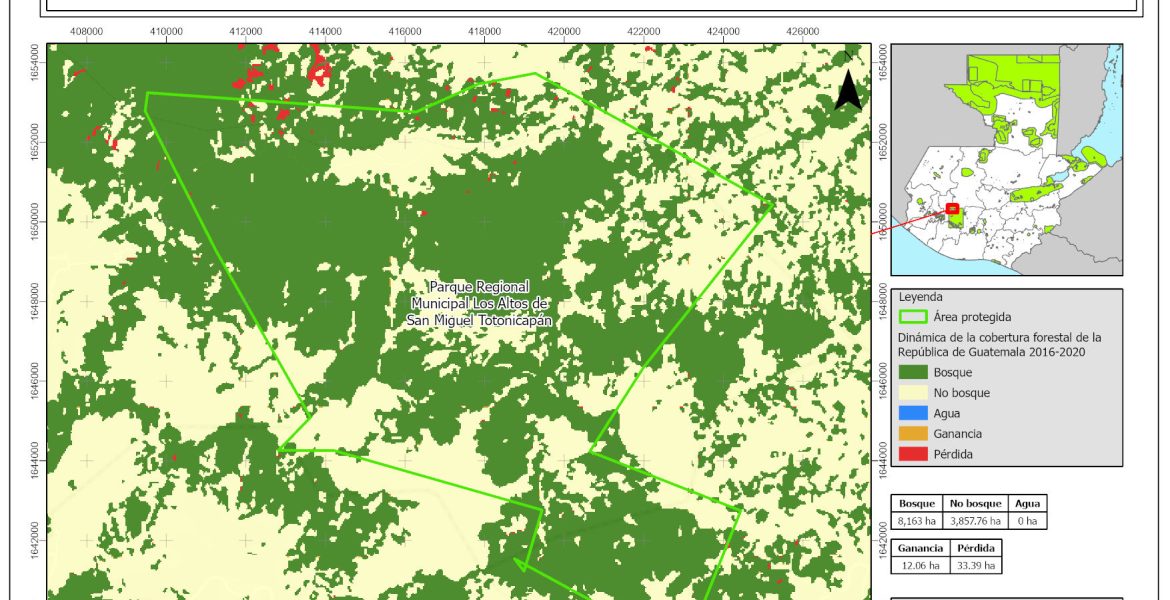This screenshot has width=1170, height=600.
Task: Click the red locator marker on inset map
Action: coord(951,208)
